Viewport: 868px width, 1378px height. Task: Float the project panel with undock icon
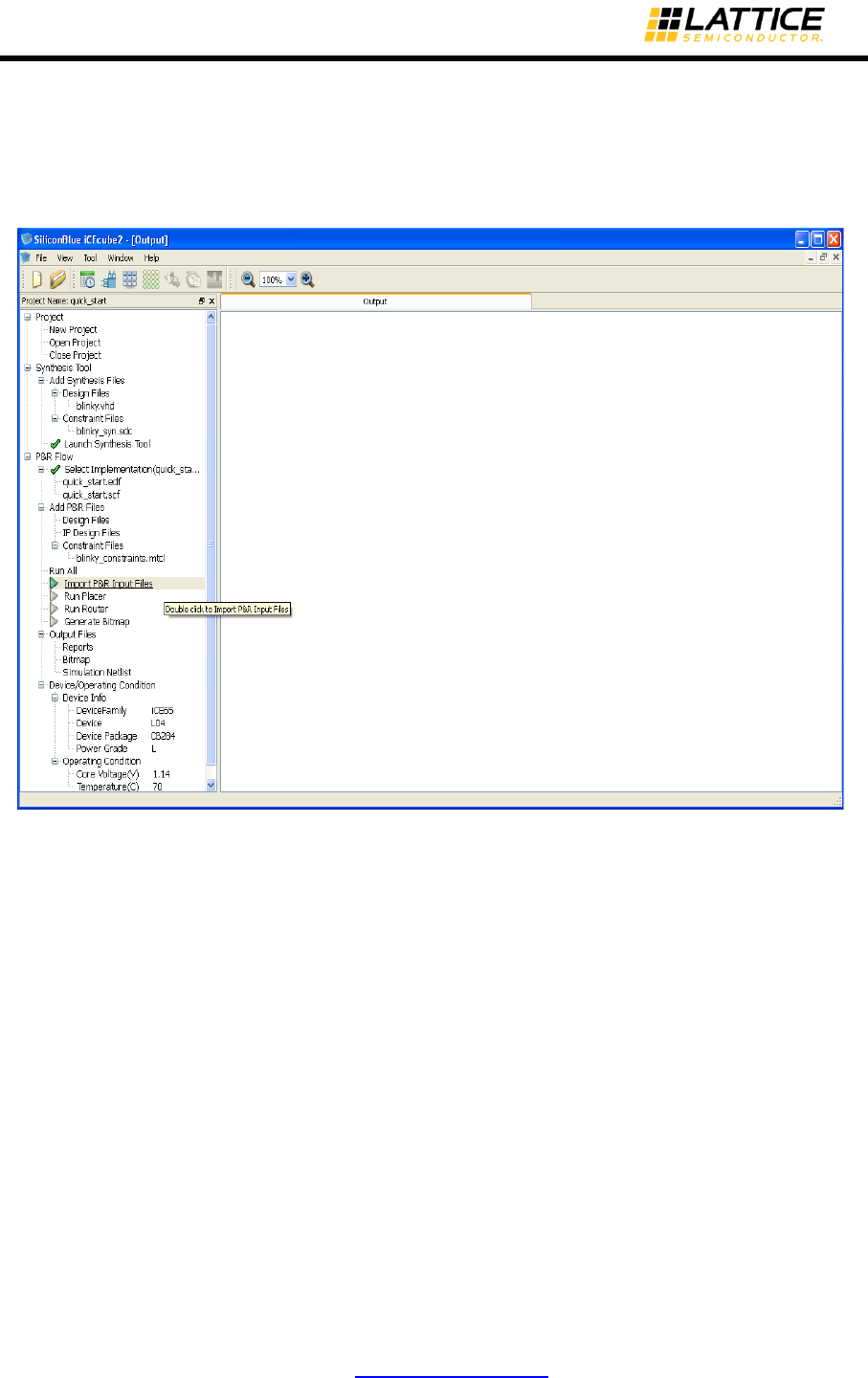201,300
